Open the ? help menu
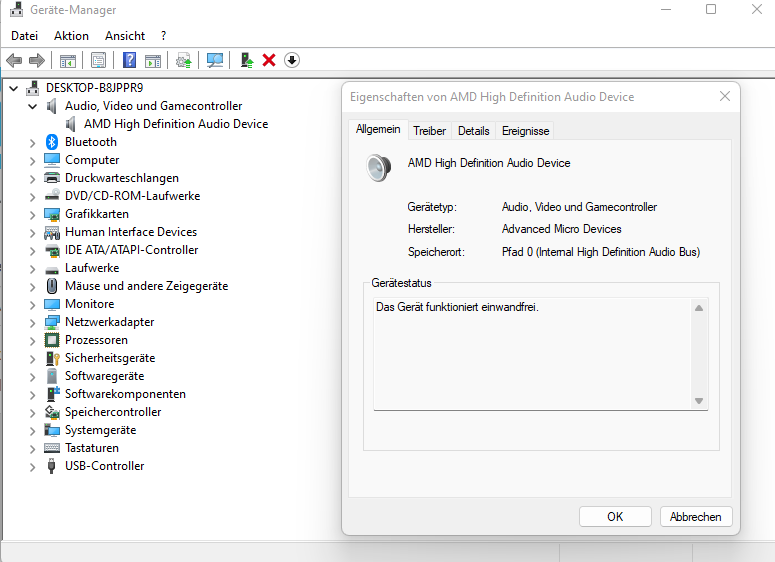775x562 pixels. (x=164, y=36)
